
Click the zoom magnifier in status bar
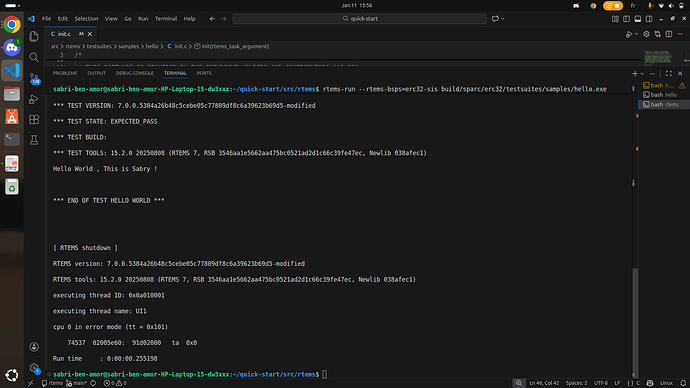click(519, 383)
